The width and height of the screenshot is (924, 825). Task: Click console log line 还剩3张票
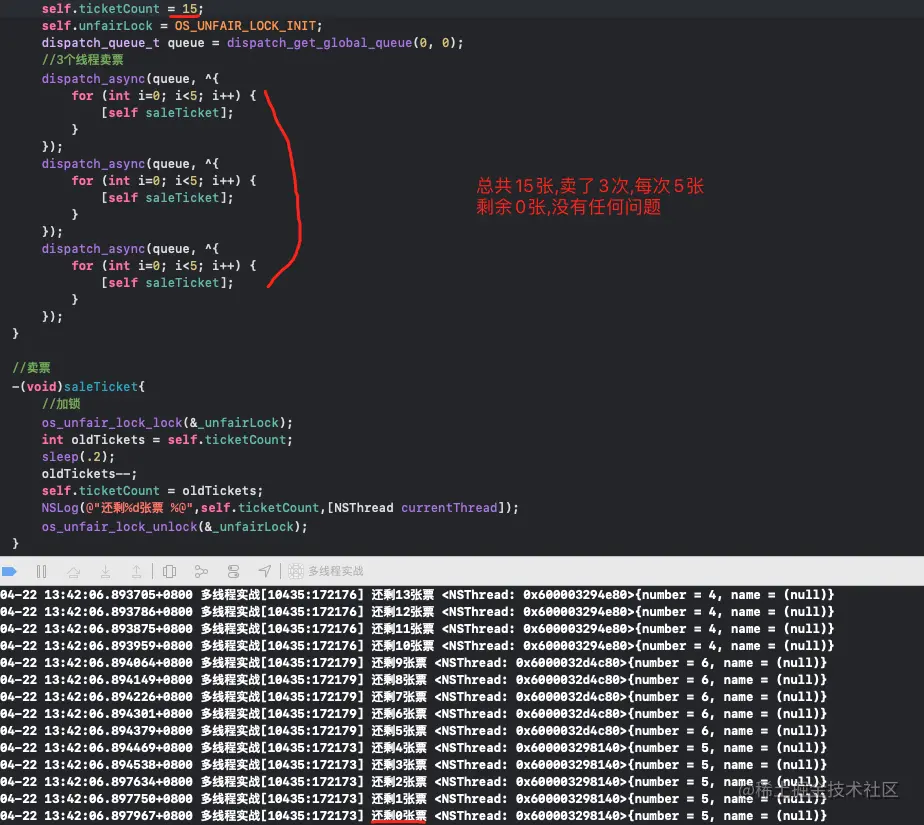(x=414, y=765)
